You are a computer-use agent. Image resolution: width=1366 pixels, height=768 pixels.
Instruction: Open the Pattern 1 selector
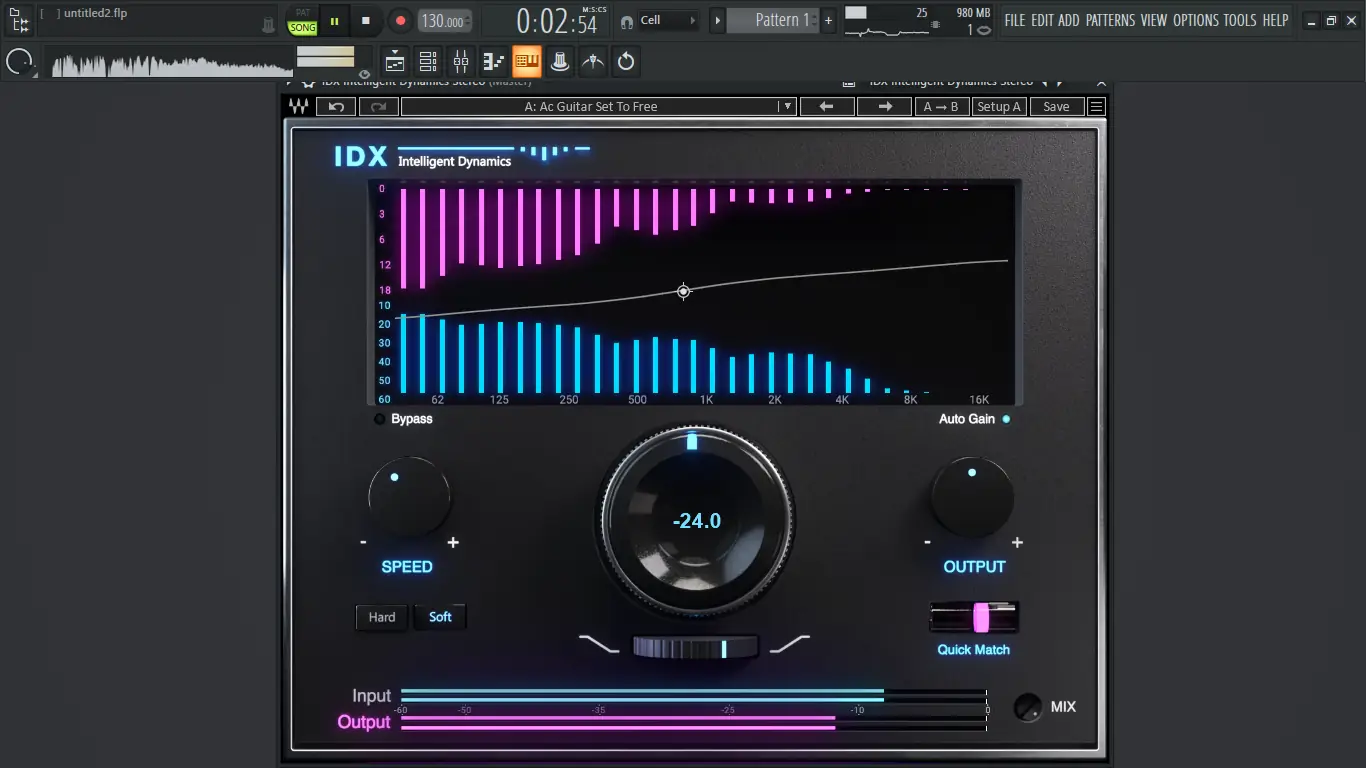click(x=773, y=20)
